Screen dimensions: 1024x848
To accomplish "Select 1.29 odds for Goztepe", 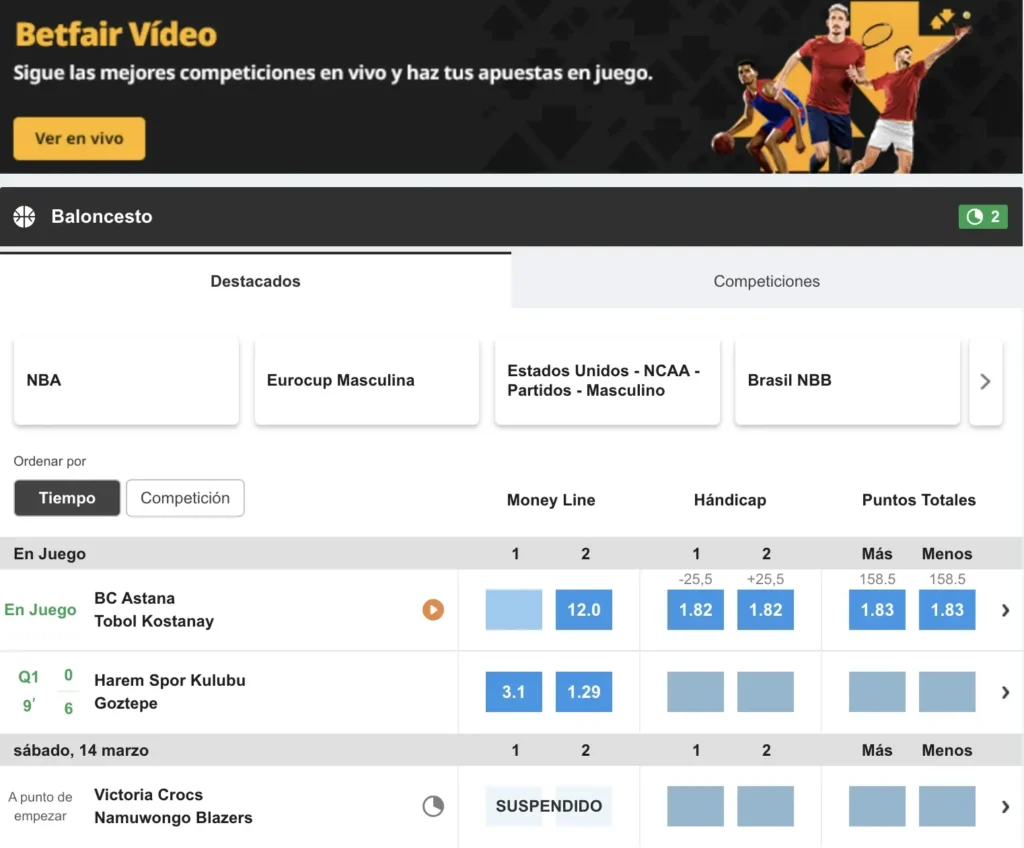I will [x=584, y=692].
